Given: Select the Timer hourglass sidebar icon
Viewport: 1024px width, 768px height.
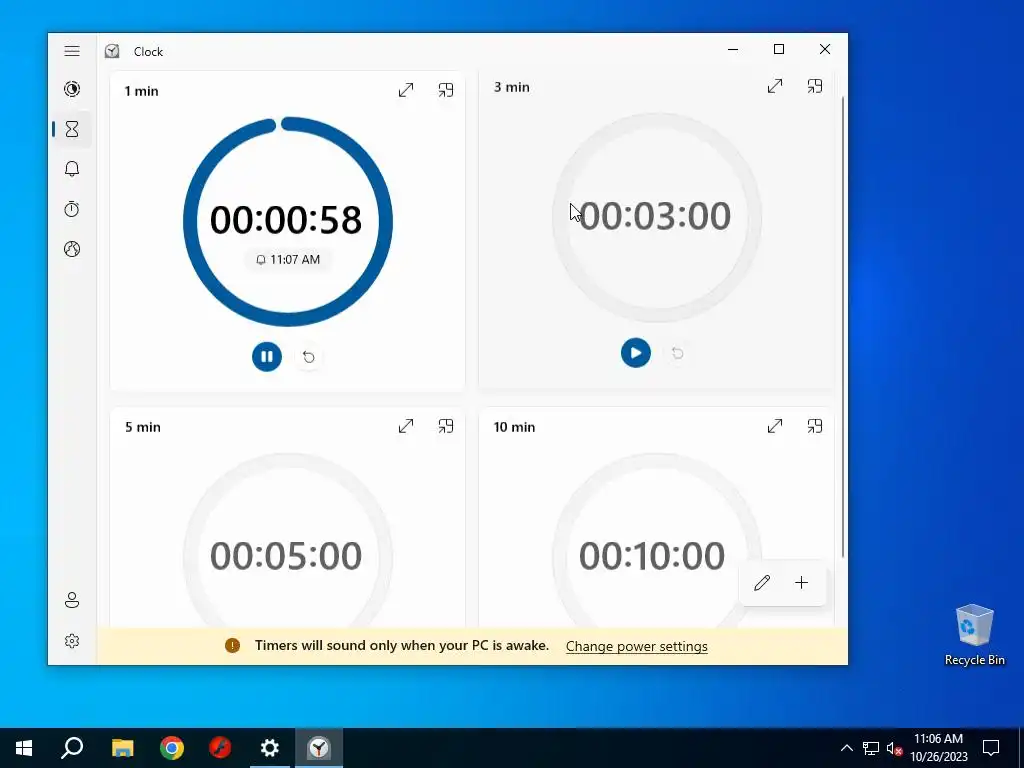Looking at the screenshot, I should (x=72, y=129).
